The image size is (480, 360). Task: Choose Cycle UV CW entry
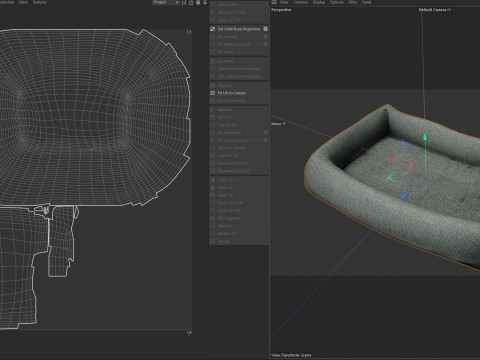239,211
